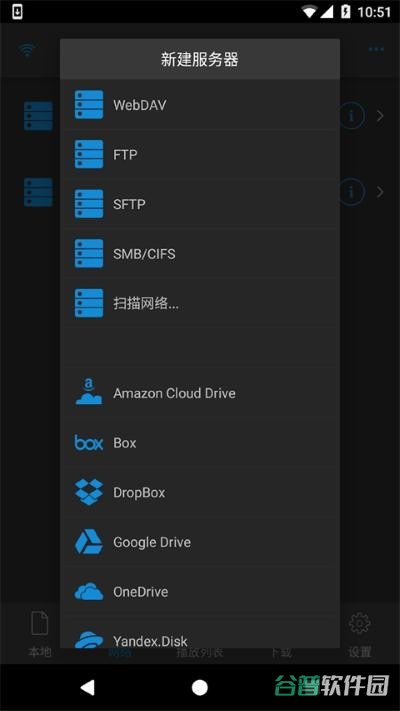
Task: Select the Yandex.Disk text label
Action: click(x=151, y=641)
